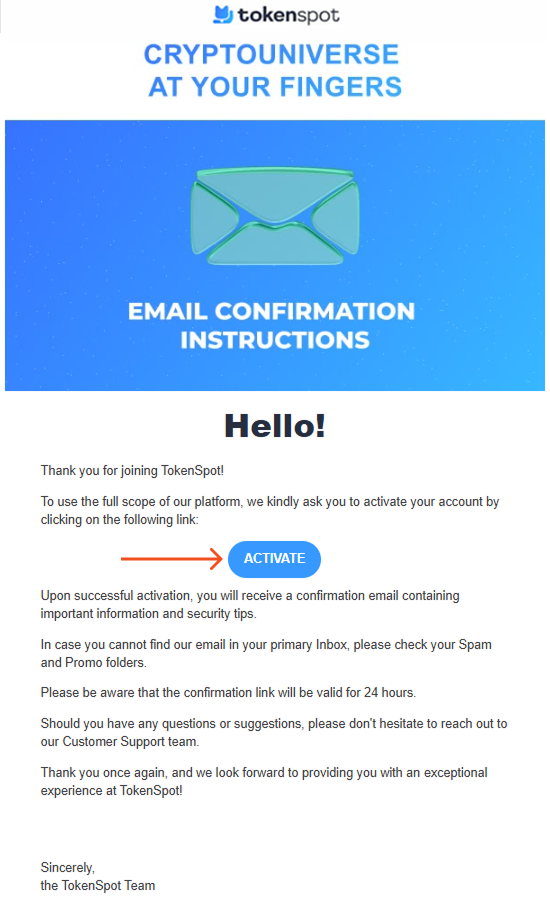Click the tokenspot cat logo icon
550x898 pixels.
tap(223, 14)
